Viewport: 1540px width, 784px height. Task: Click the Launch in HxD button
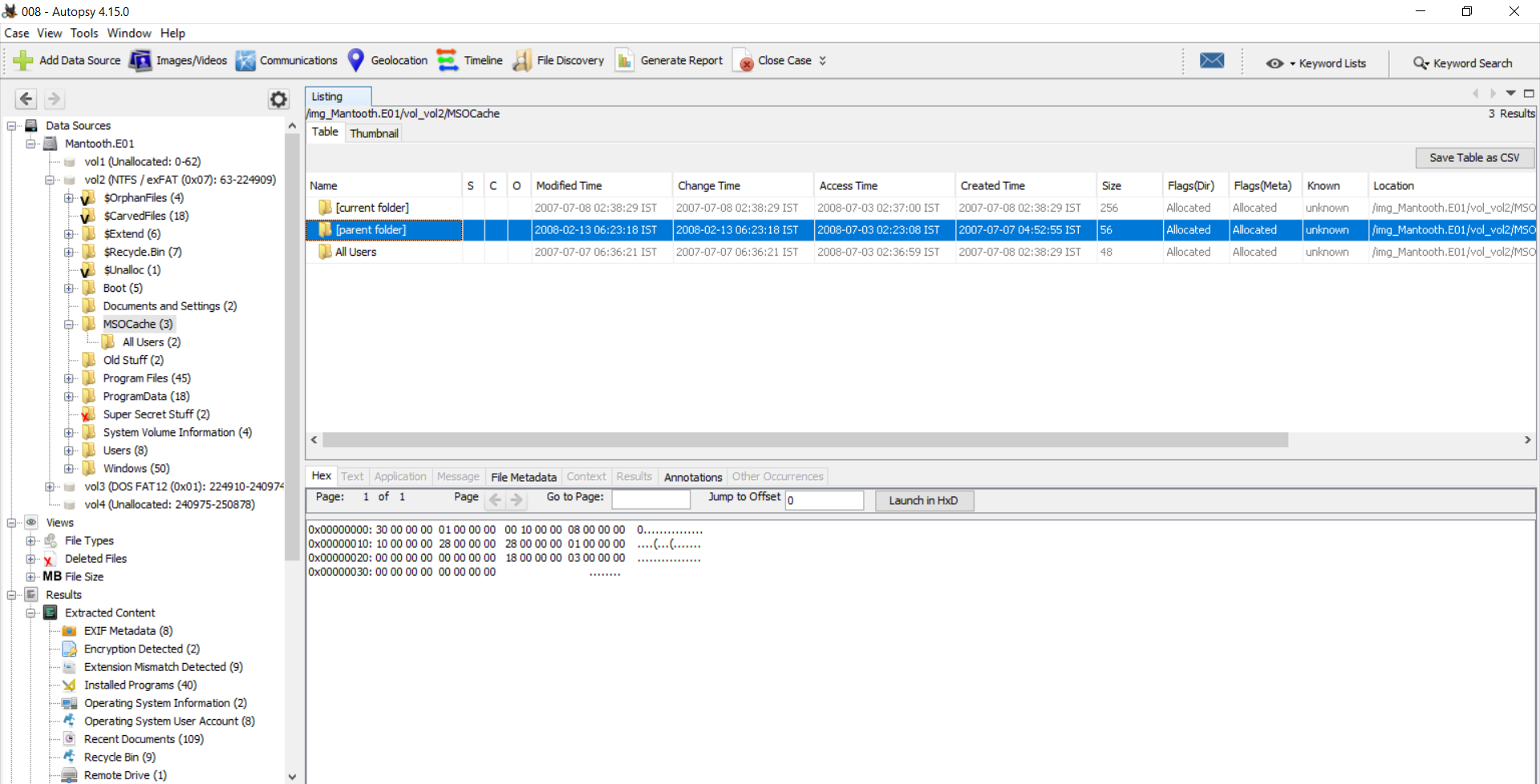click(923, 500)
